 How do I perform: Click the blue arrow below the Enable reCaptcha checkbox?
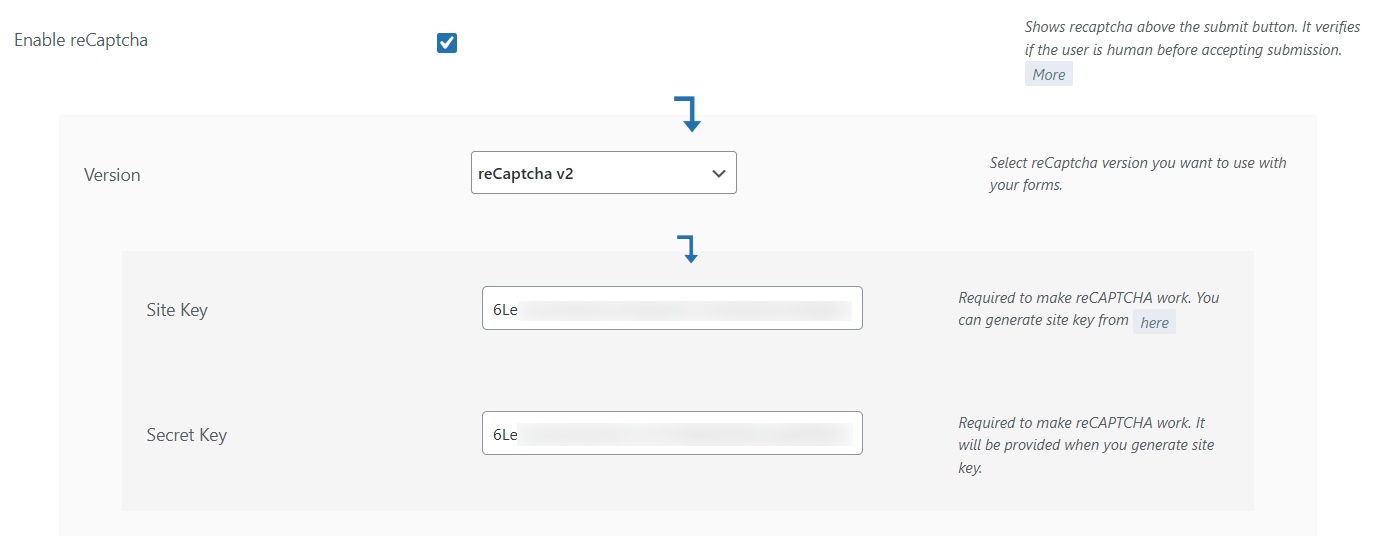[688, 114]
